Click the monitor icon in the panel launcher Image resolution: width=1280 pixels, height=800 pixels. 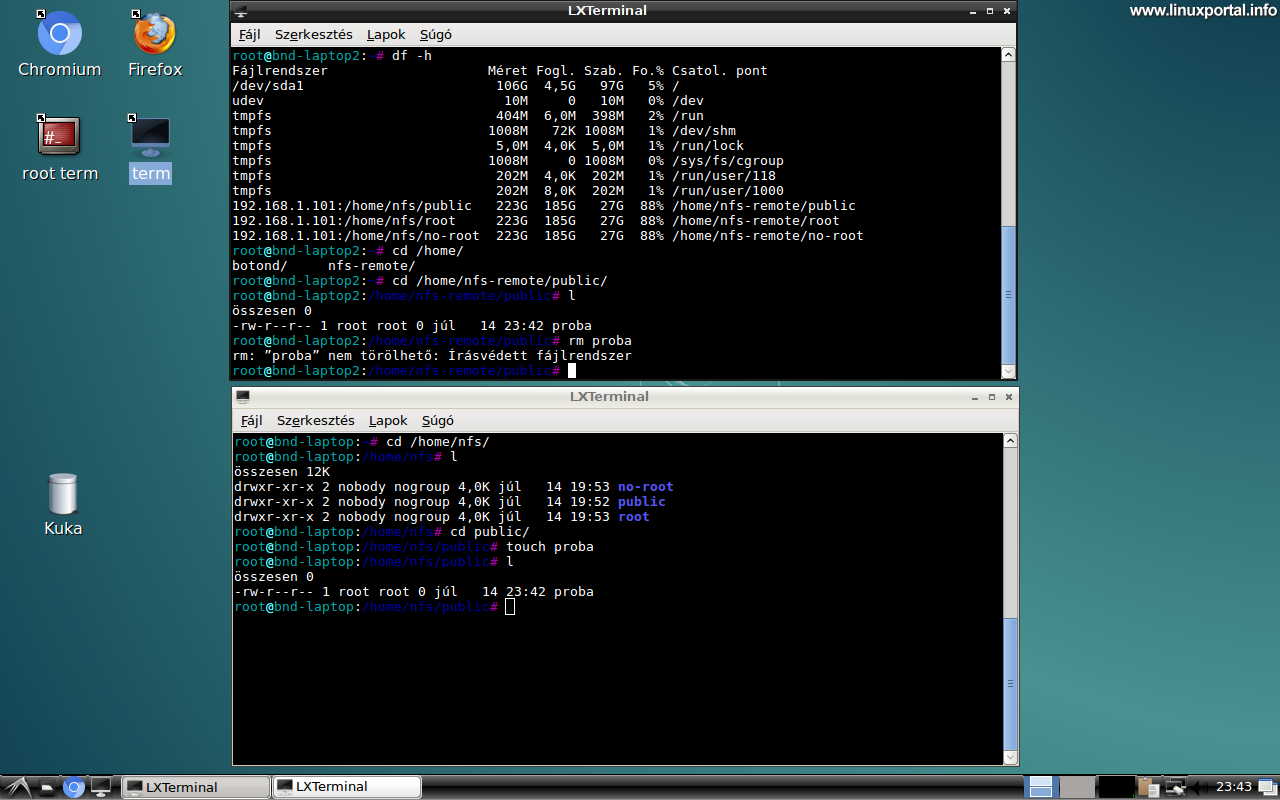101,787
